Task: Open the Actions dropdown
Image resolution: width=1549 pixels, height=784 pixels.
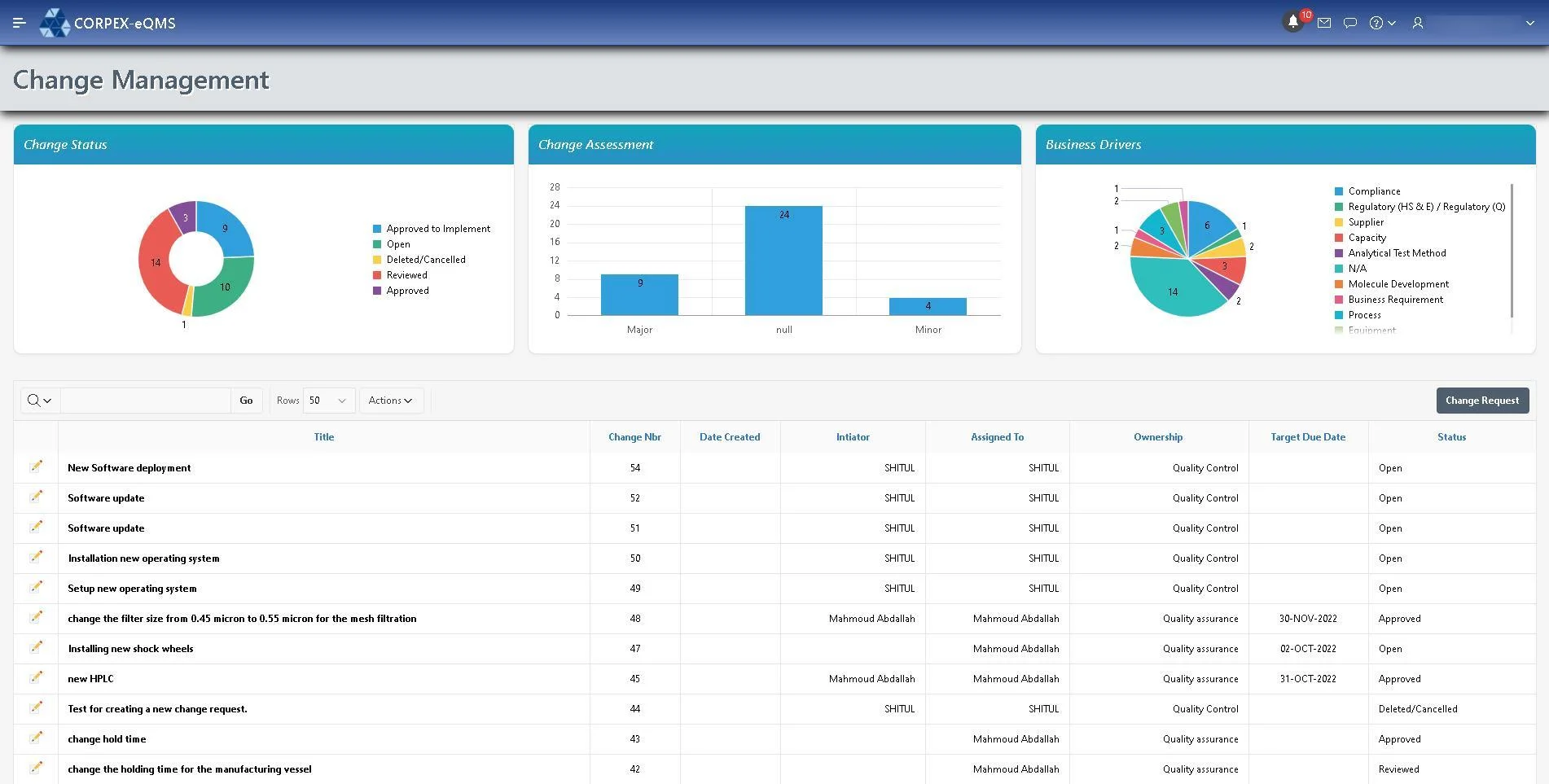Action: point(391,400)
